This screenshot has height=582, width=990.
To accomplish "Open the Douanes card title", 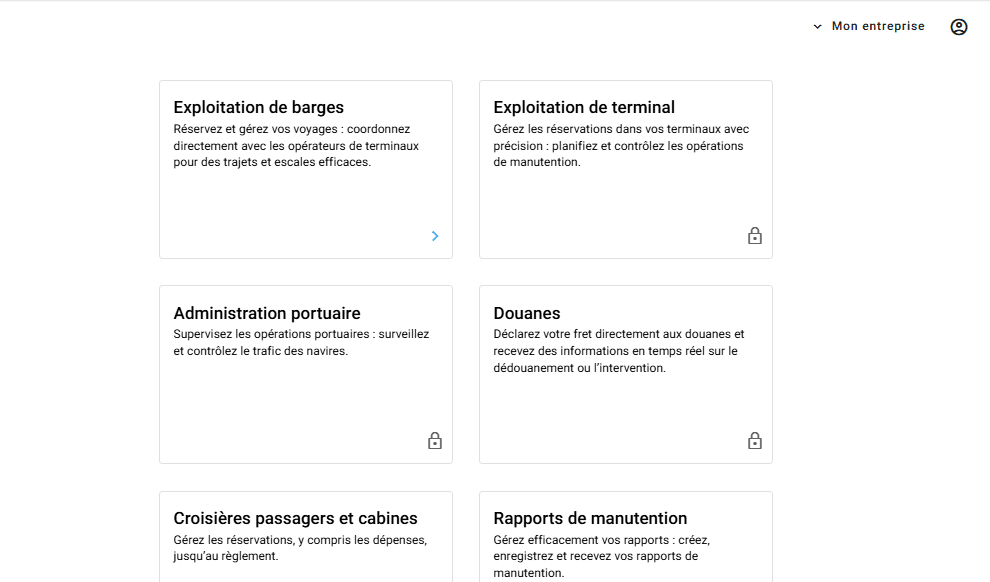I will [x=527, y=313].
